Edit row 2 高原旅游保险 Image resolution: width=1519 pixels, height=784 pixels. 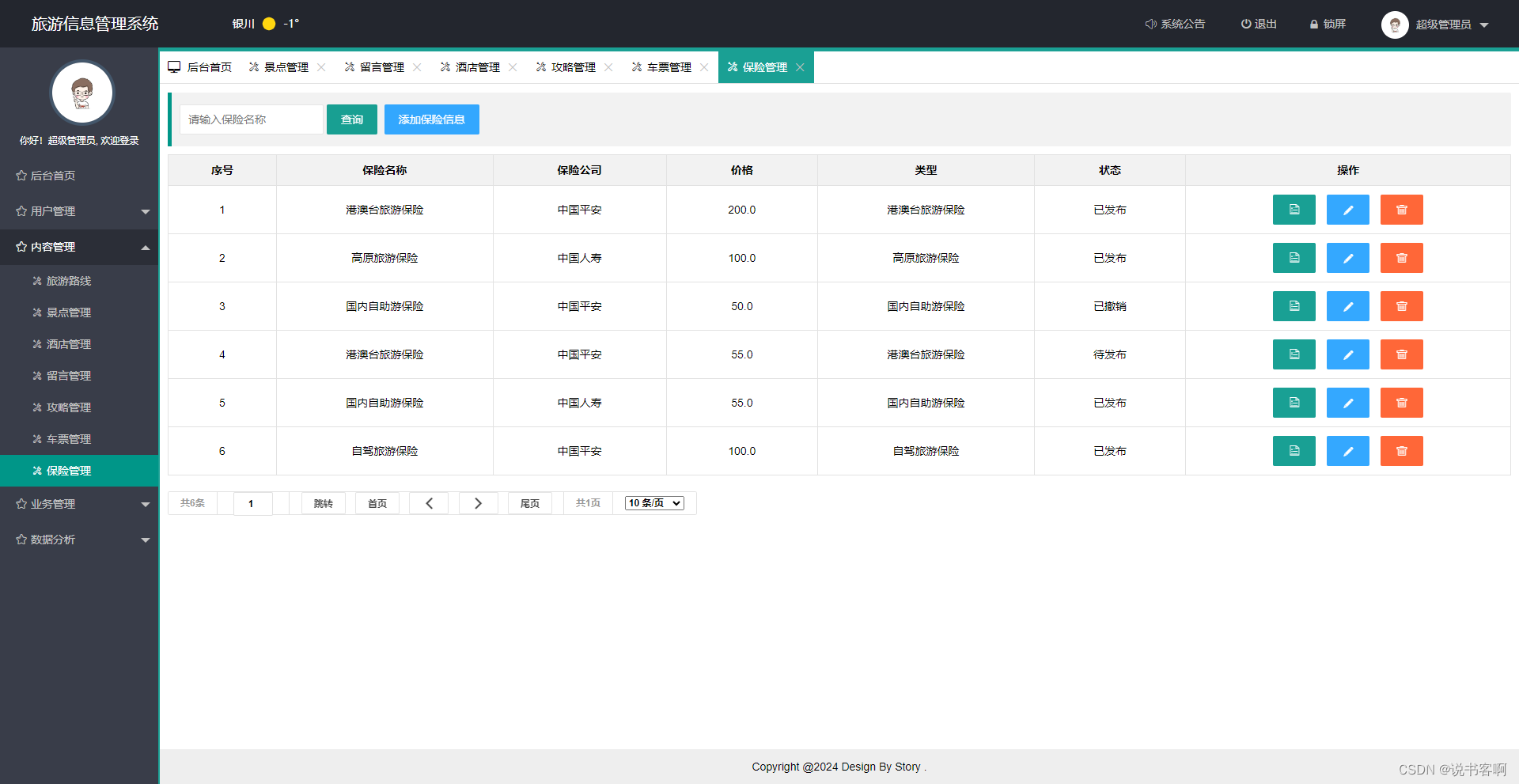[1347, 258]
